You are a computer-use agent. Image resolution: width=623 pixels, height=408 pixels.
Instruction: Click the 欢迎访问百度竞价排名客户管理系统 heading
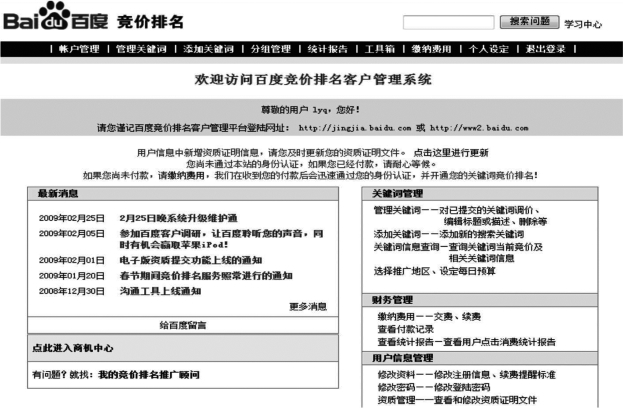point(313,79)
